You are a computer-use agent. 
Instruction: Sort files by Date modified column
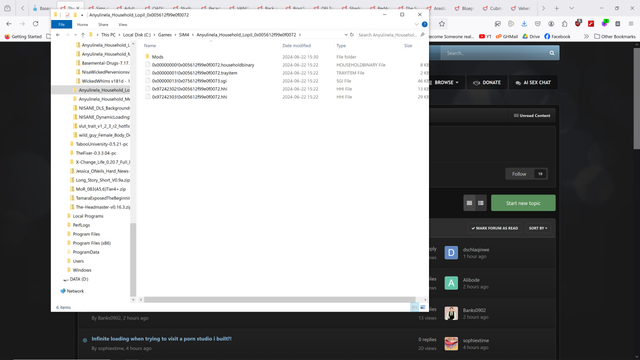(296, 46)
